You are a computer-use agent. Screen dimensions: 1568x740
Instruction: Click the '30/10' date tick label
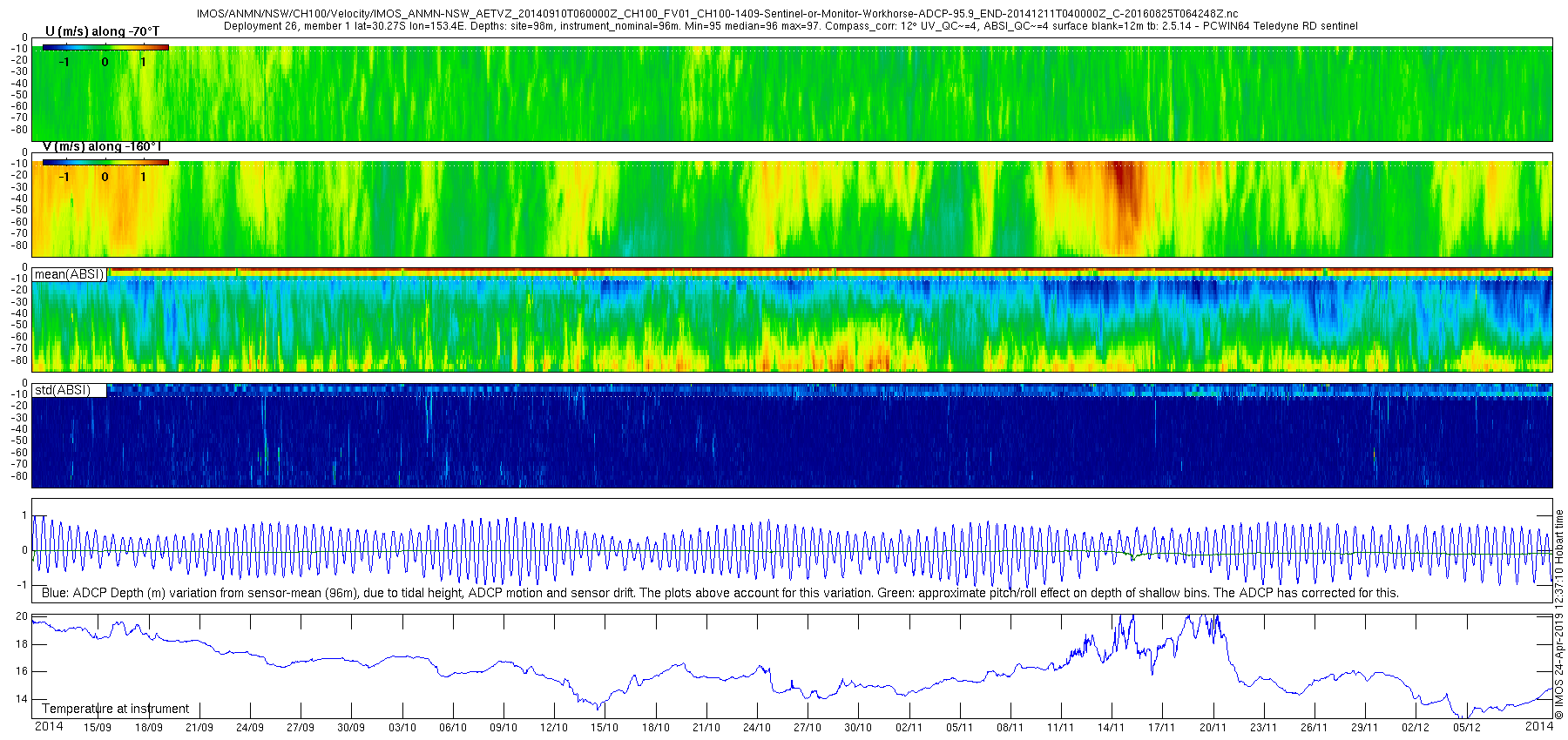[857, 728]
